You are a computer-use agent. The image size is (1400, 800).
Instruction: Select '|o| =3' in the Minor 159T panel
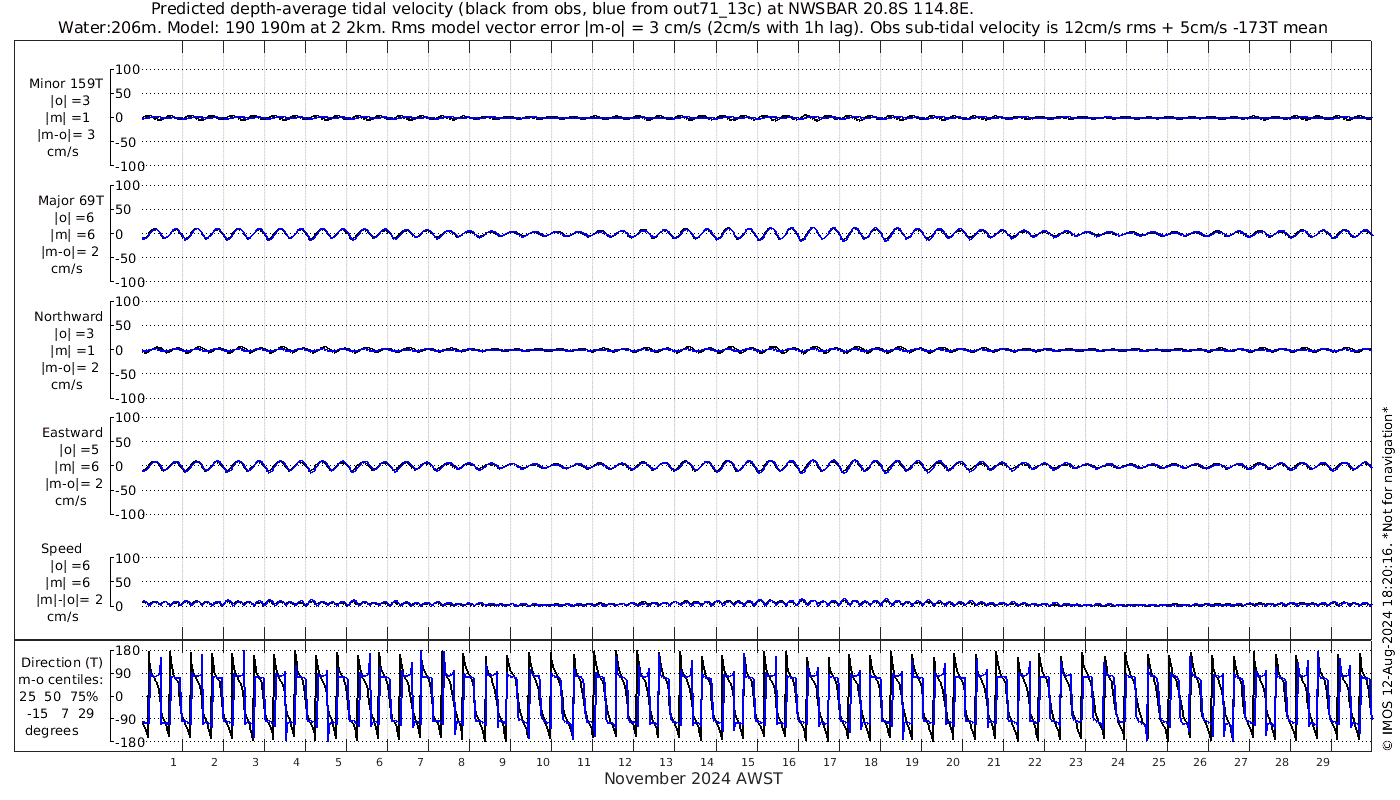click(x=72, y=101)
